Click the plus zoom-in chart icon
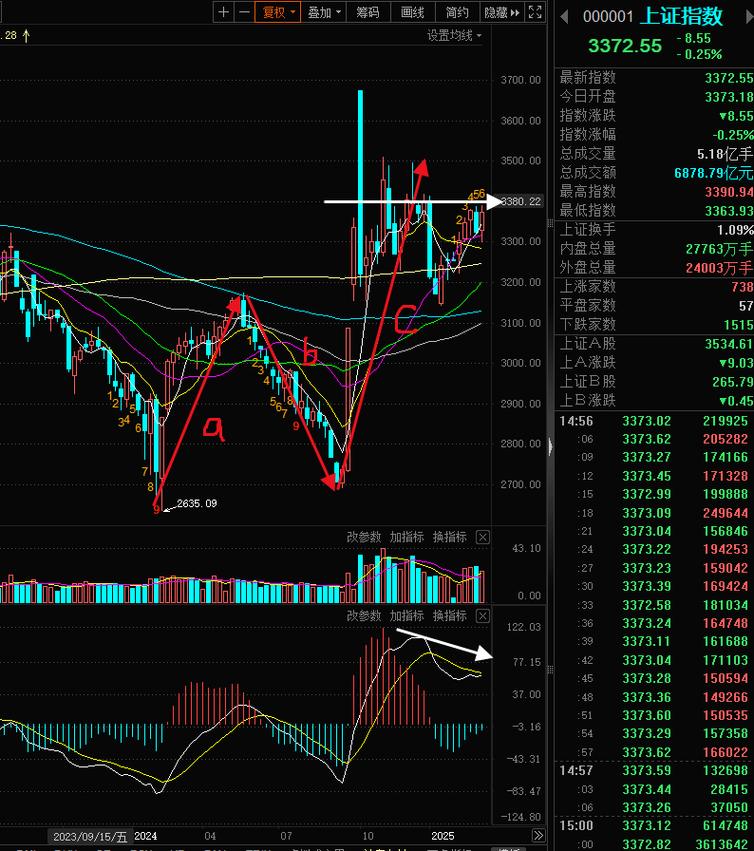The image size is (754, 851). click(224, 12)
